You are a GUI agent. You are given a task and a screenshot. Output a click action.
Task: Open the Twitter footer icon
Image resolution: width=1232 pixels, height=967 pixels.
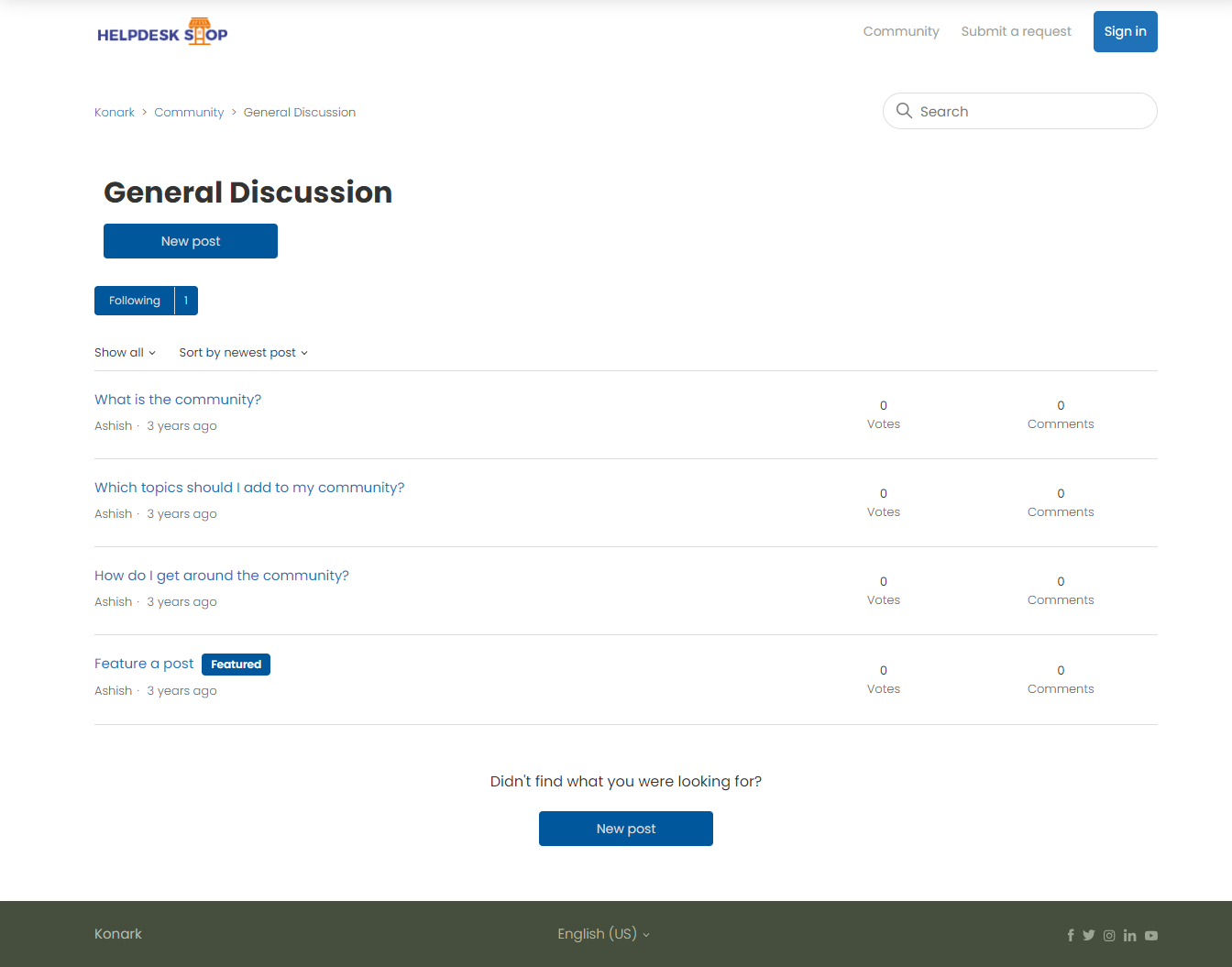pyautogui.click(x=1088, y=935)
